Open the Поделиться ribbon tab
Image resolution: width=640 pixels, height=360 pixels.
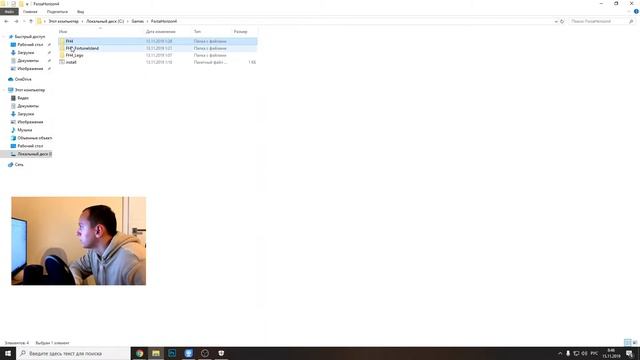coord(57,12)
